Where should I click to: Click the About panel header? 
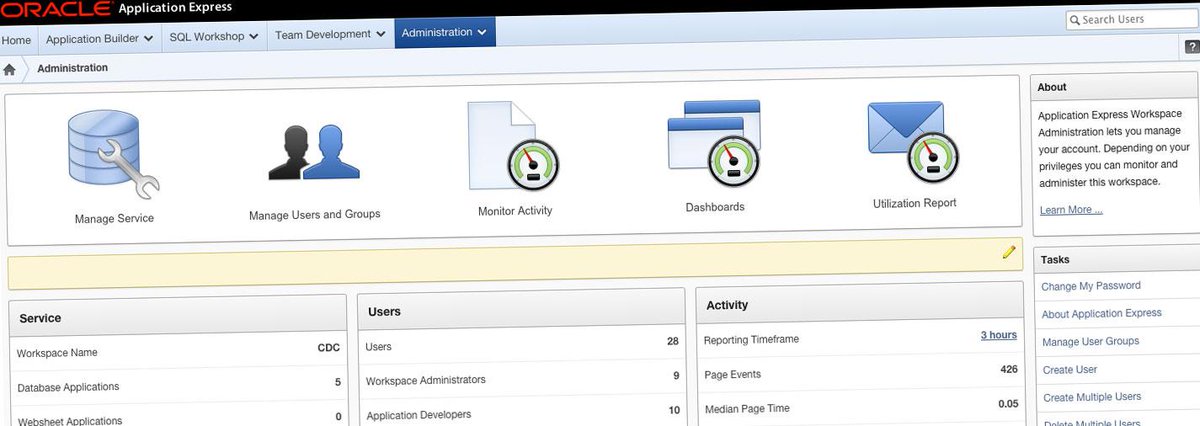[1115, 87]
